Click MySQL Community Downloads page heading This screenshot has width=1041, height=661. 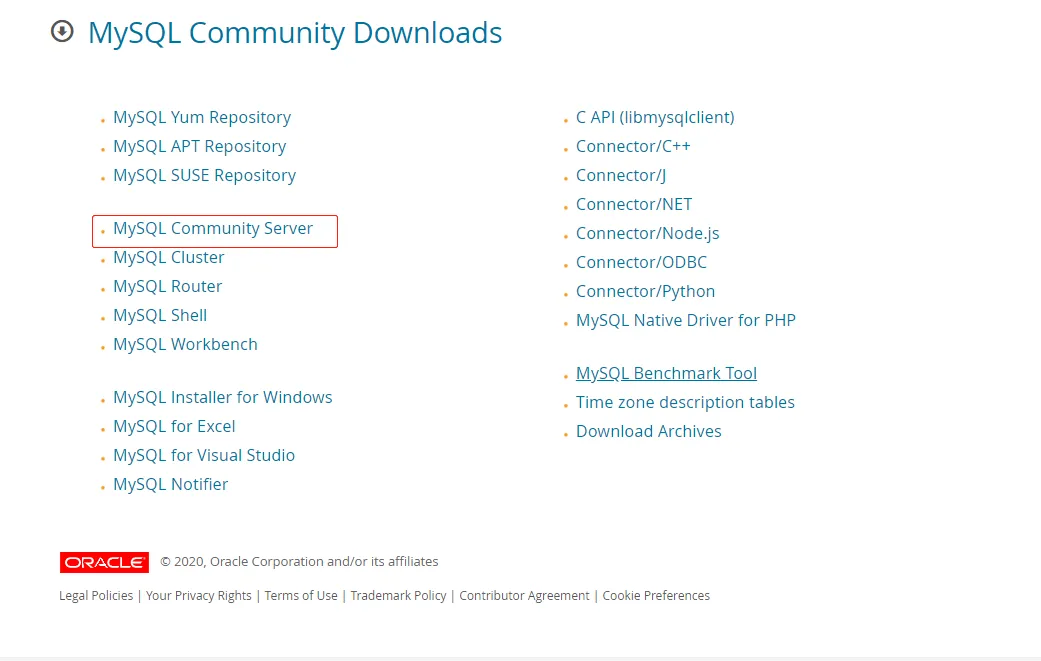(x=295, y=33)
